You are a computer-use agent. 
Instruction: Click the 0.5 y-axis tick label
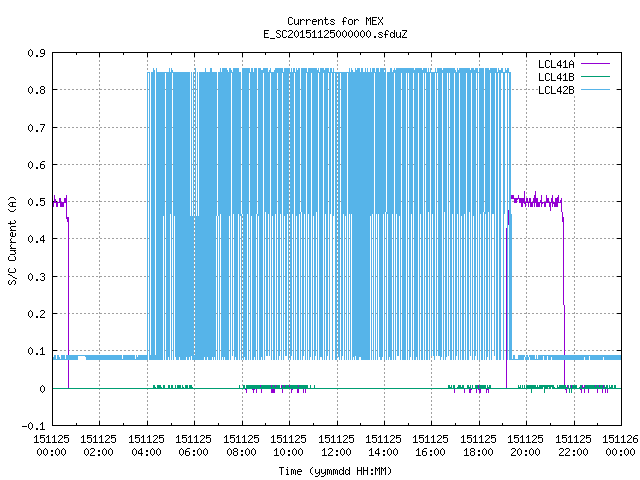point(36,202)
